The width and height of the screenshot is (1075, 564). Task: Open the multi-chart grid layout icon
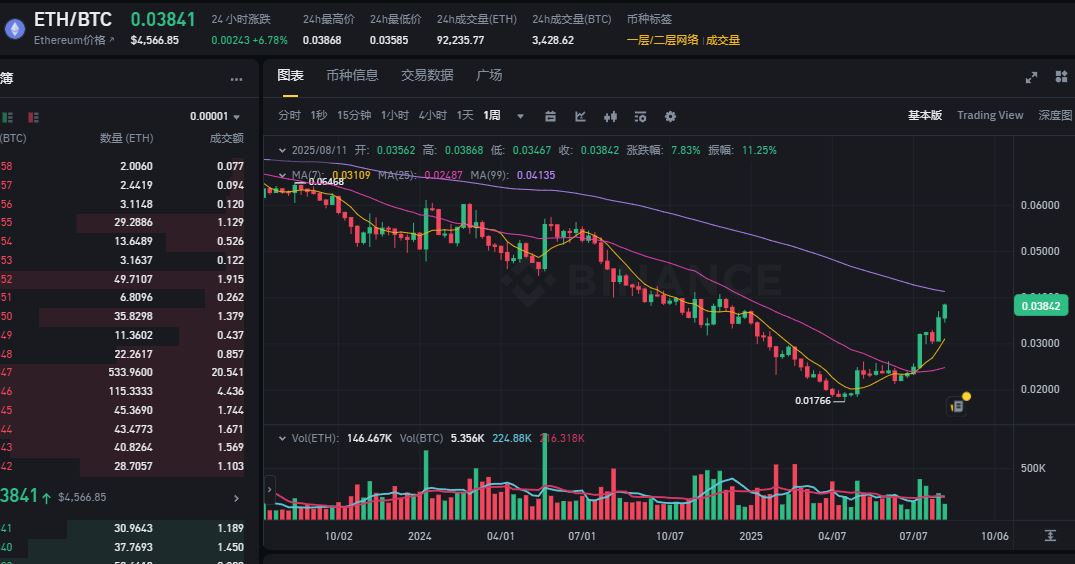1060,77
